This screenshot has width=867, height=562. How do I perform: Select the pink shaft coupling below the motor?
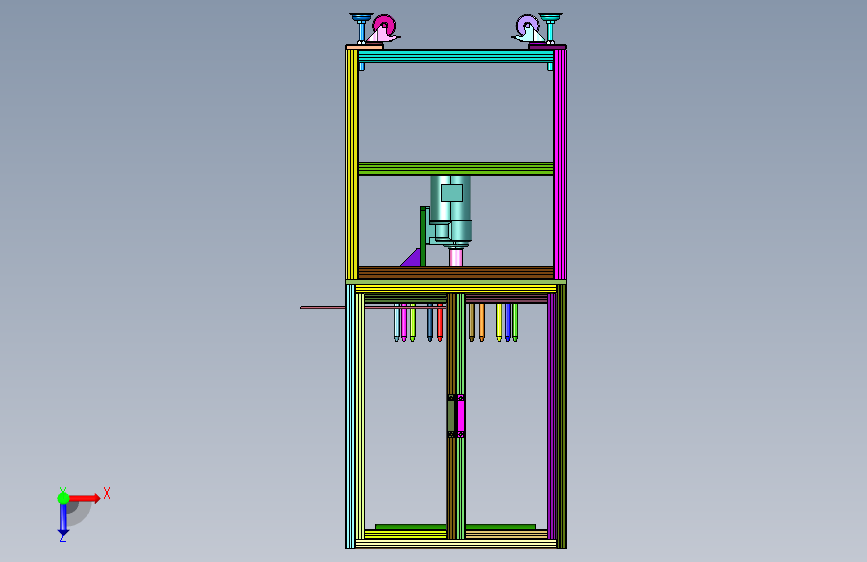click(456, 257)
